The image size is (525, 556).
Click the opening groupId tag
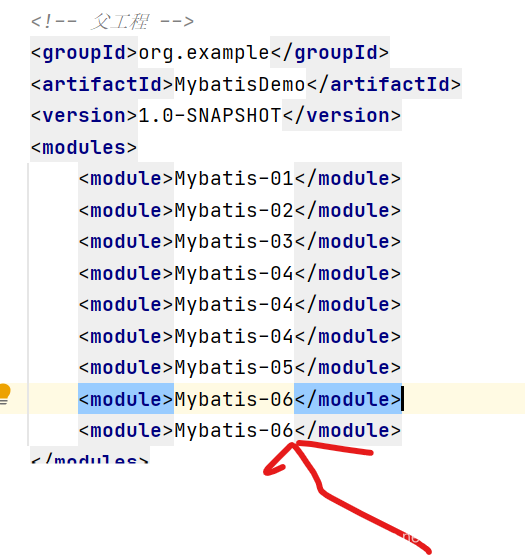coord(84,53)
